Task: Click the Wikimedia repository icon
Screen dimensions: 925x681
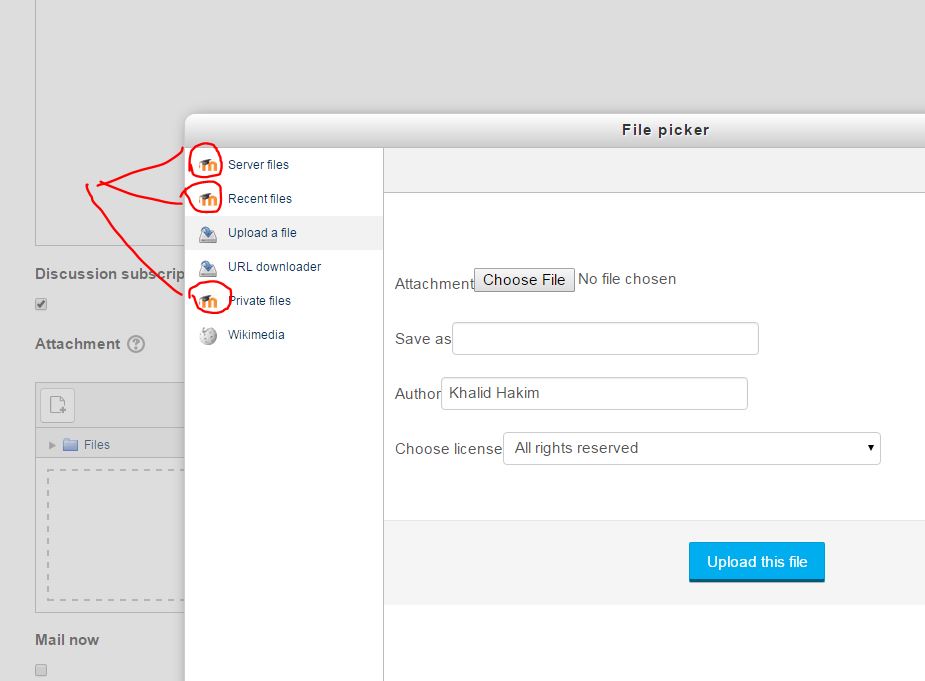Action: click(x=206, y=334)
